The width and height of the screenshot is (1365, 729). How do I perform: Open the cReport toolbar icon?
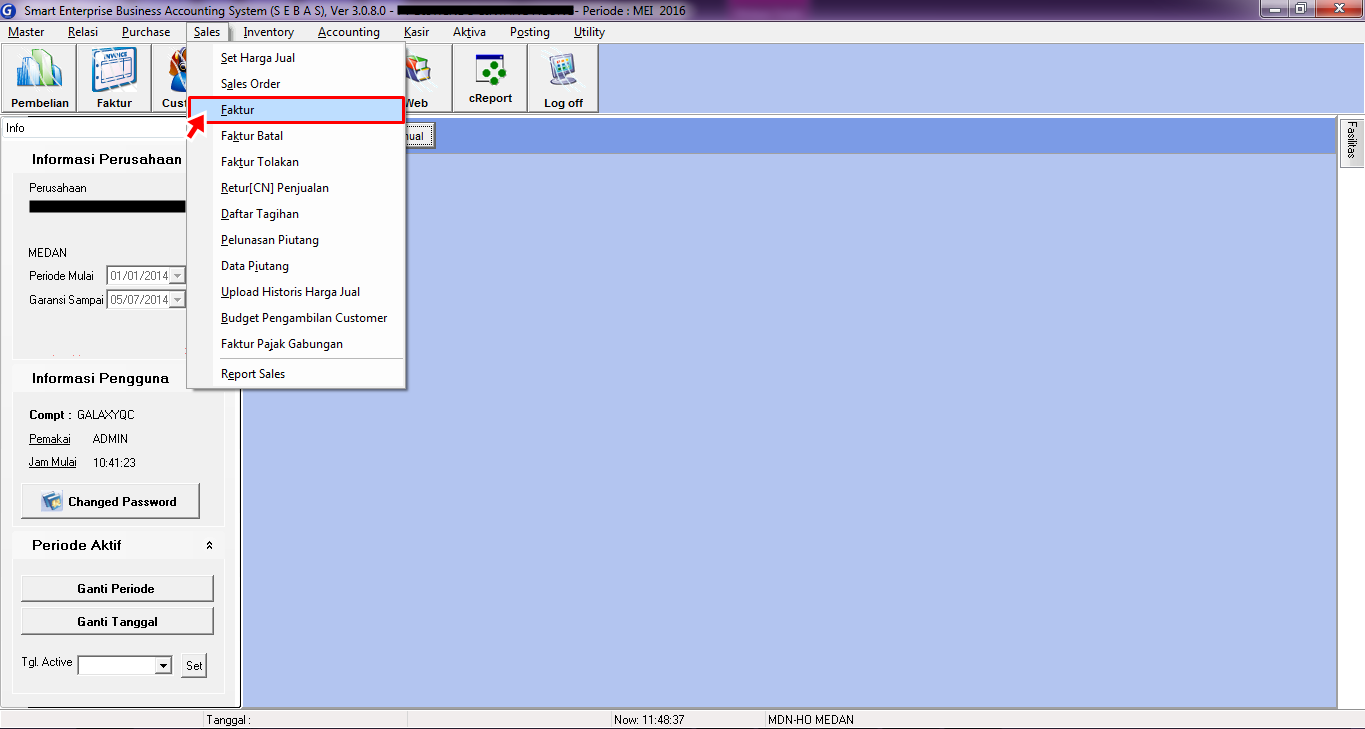pyautogui.click(x=490, y=78)
